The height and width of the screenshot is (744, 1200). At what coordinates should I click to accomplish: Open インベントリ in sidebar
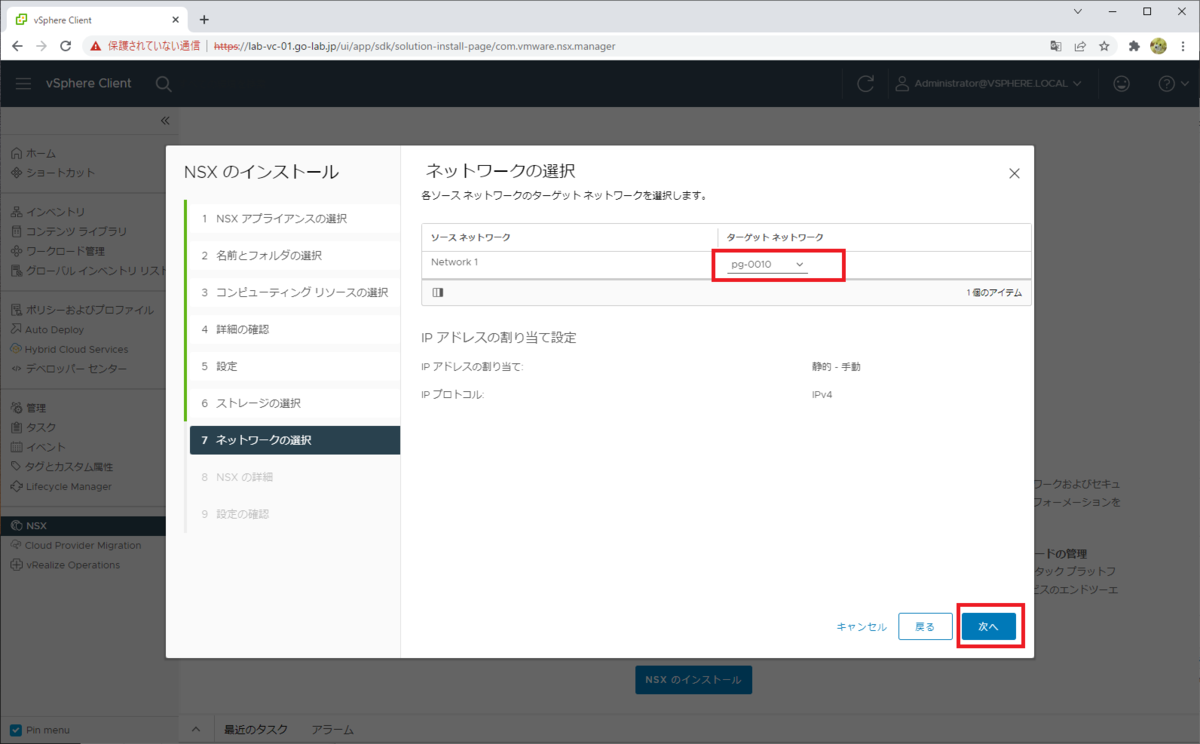tap(48, 212)
